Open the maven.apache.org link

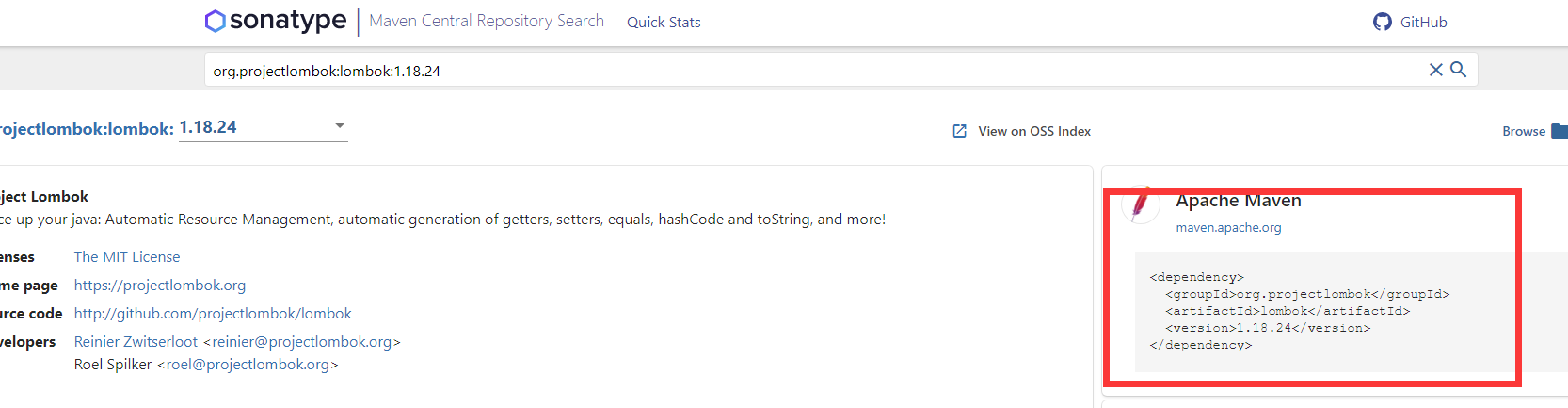click(x=1228, y=227)
